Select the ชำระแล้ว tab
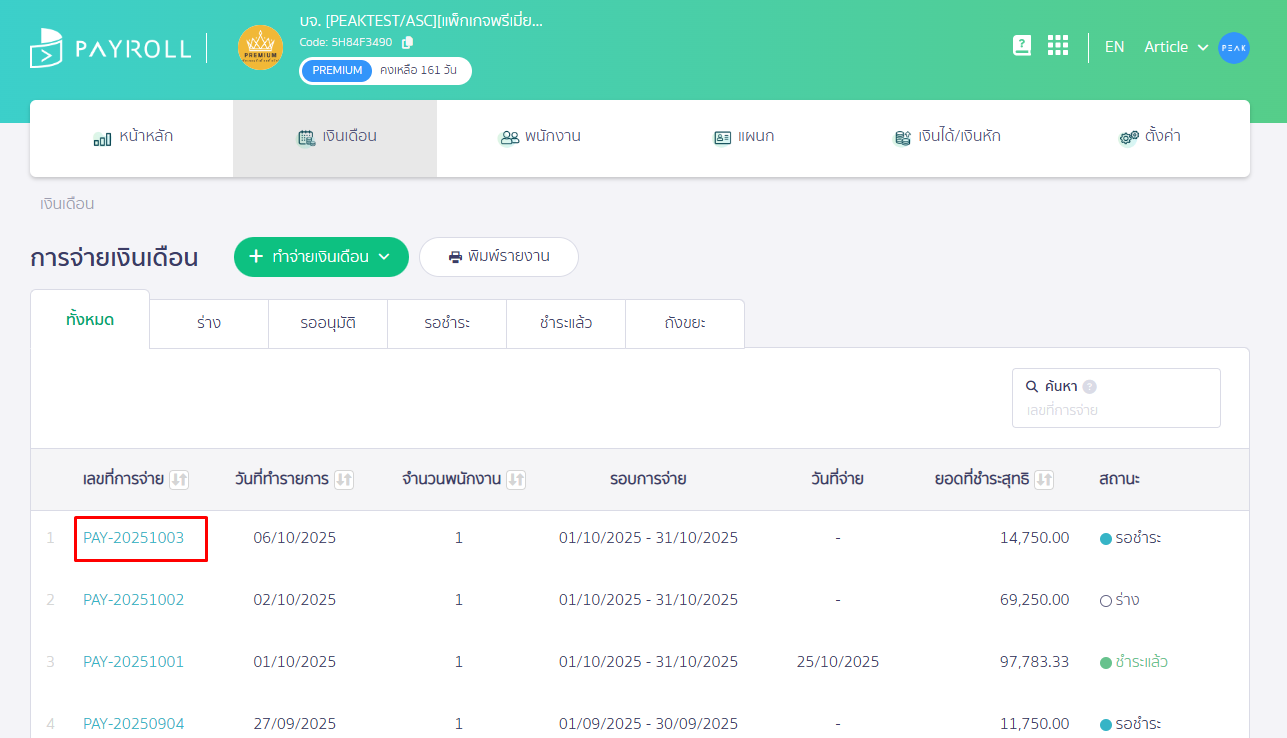This screenshot has width=1287, height=738. (565, 324)
